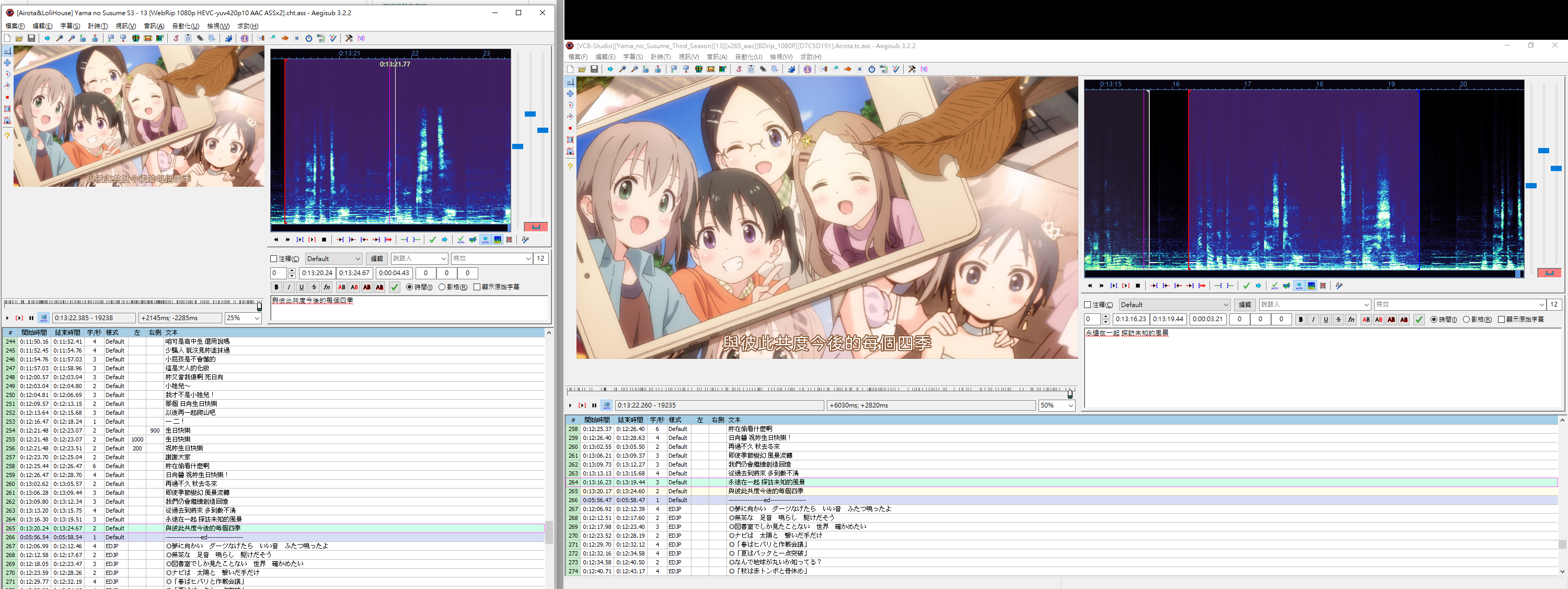Screen dimensions: 1568x589
Task: Open Options hammer icon in left window toolbar
Action: pyautogui.click(x=349, y=38)
